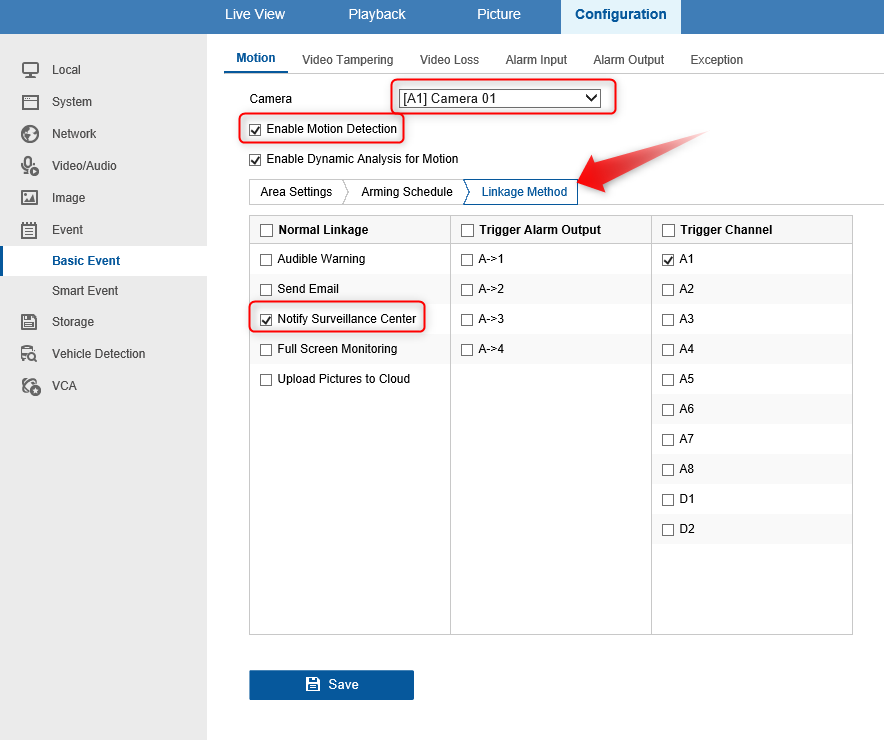884x740 pixels.
Task: Click the Vehicle Detection car icon
Action: point(30,354)
